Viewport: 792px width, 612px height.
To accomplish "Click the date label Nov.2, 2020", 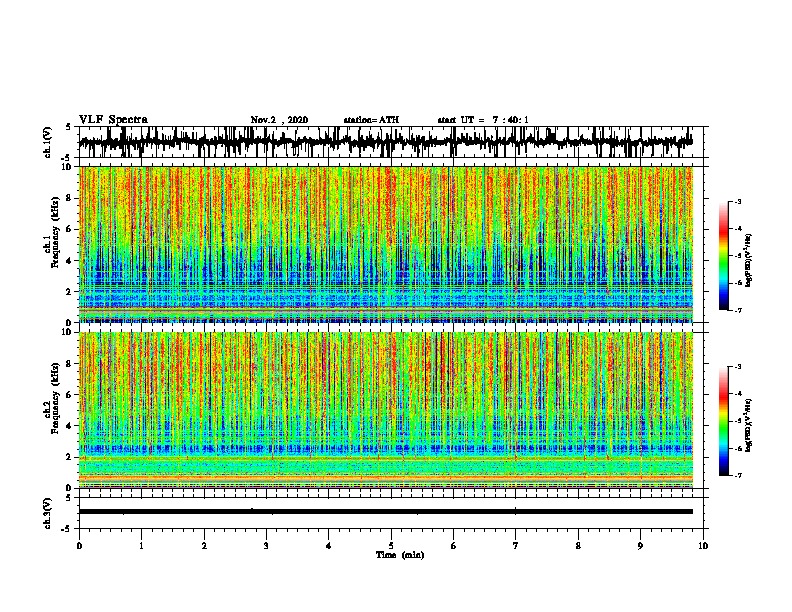I will click(x=279, y=120).
